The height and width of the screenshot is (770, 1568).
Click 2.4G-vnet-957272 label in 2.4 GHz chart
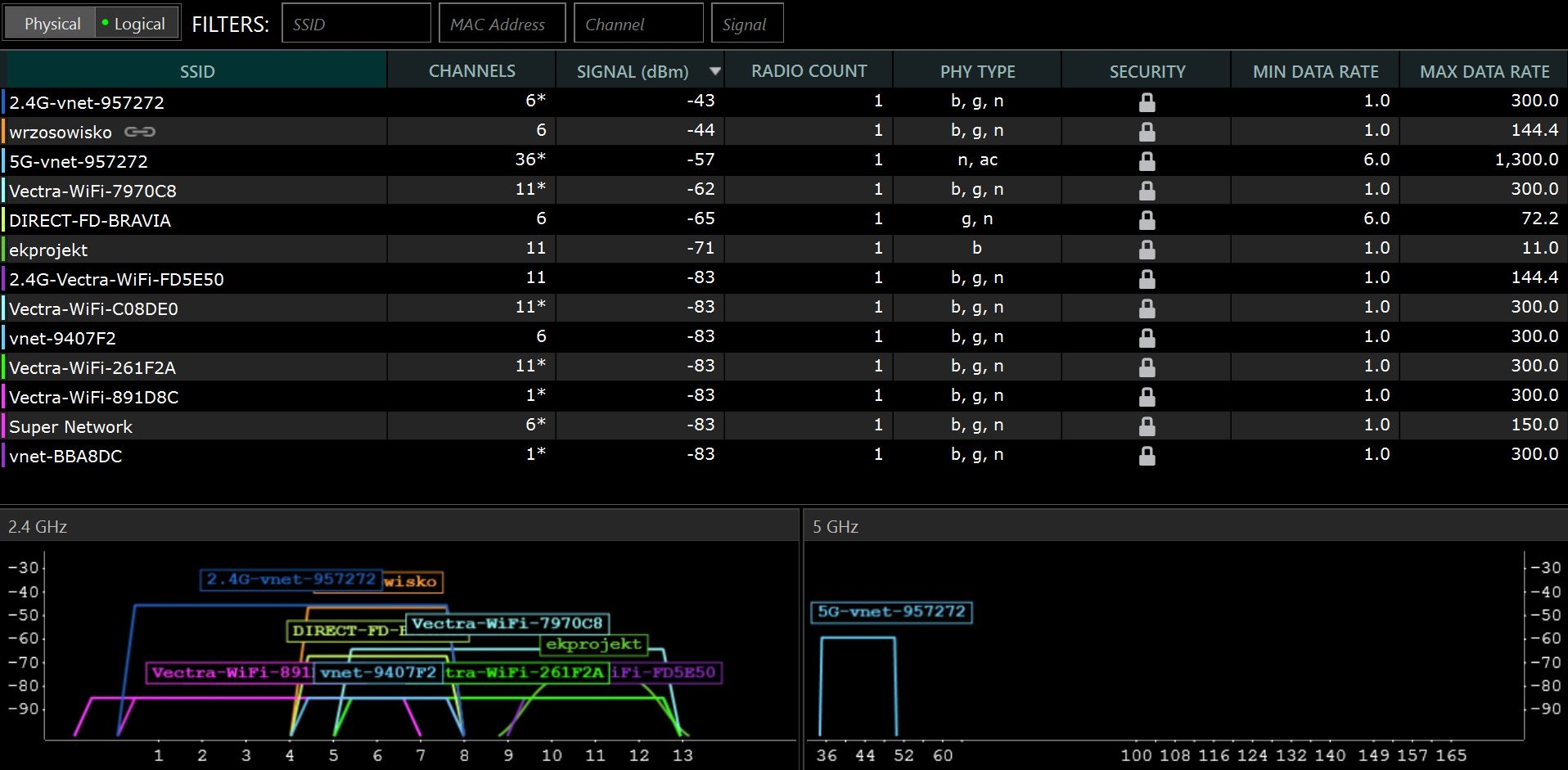pos(291,579)
